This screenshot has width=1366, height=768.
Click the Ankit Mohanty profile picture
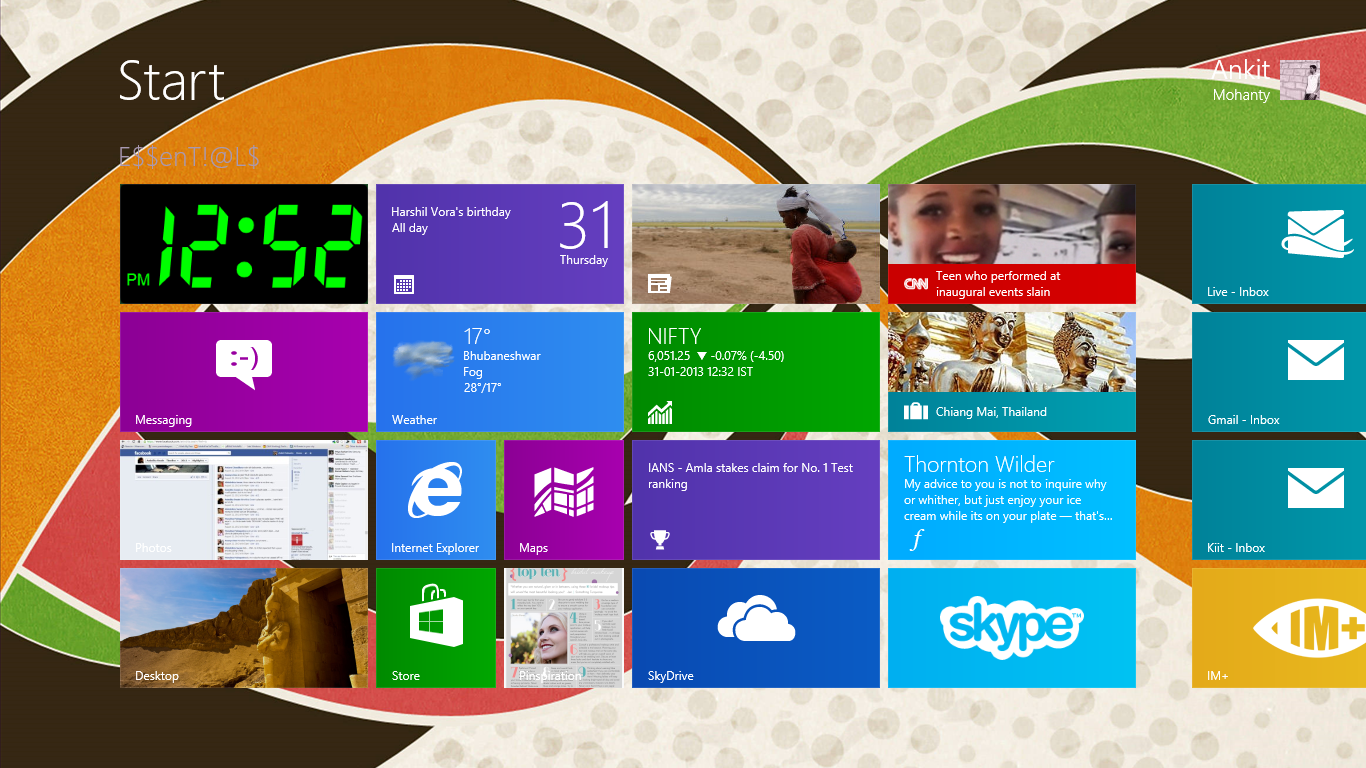tap(1300, 80)
